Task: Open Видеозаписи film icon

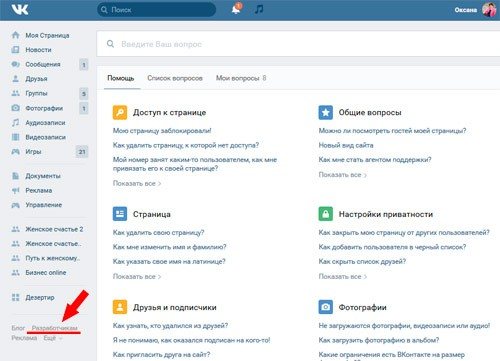Action: [x=15, y=137]
